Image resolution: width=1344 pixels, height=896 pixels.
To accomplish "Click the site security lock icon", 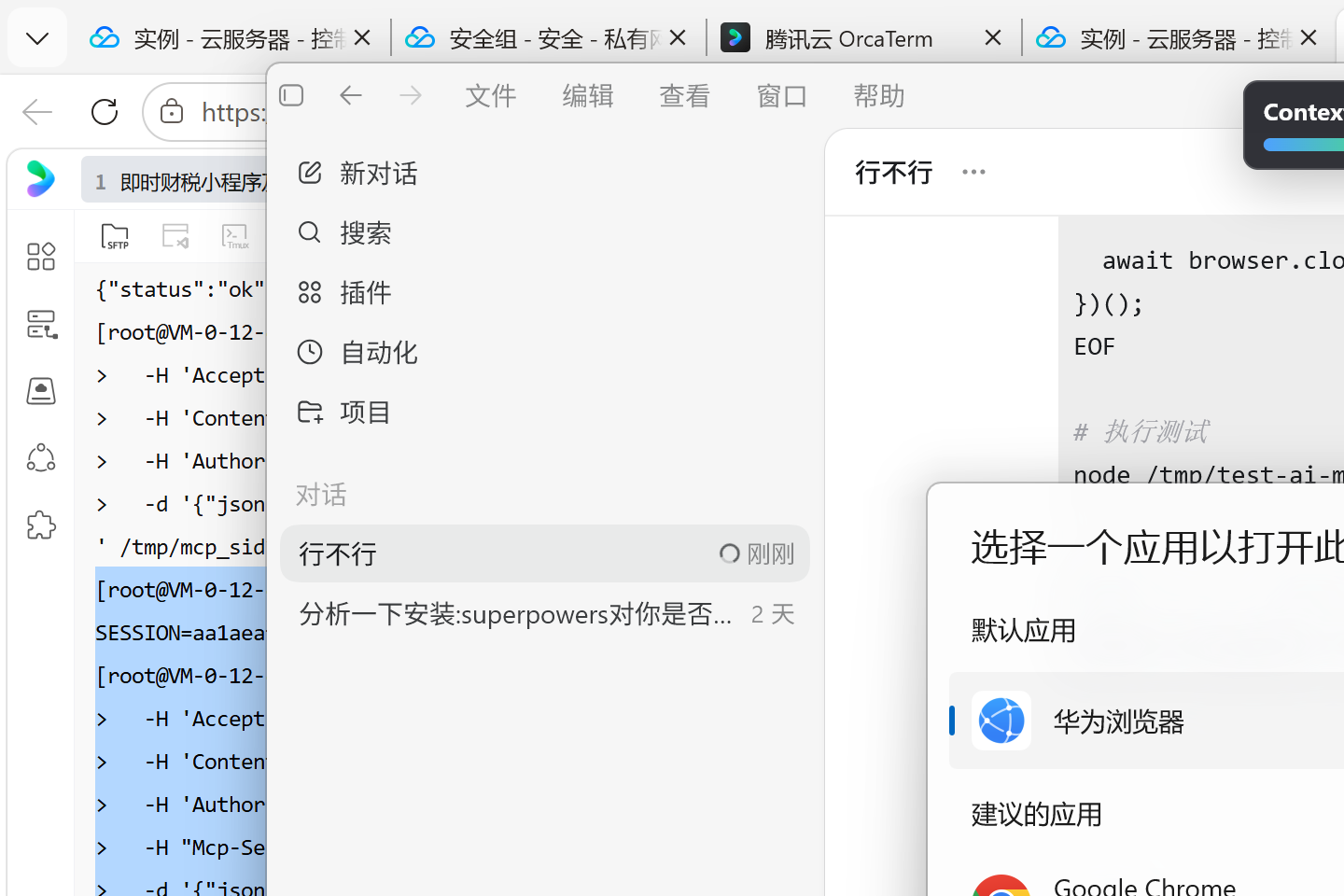I will pos(172,112).
